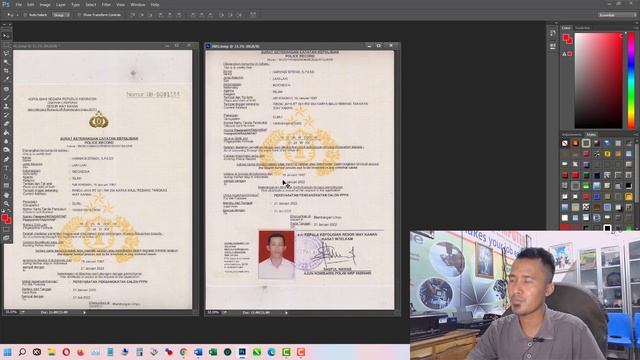640x360 pixels.
Task: Open the Edit menu
Action: [31, 4]
